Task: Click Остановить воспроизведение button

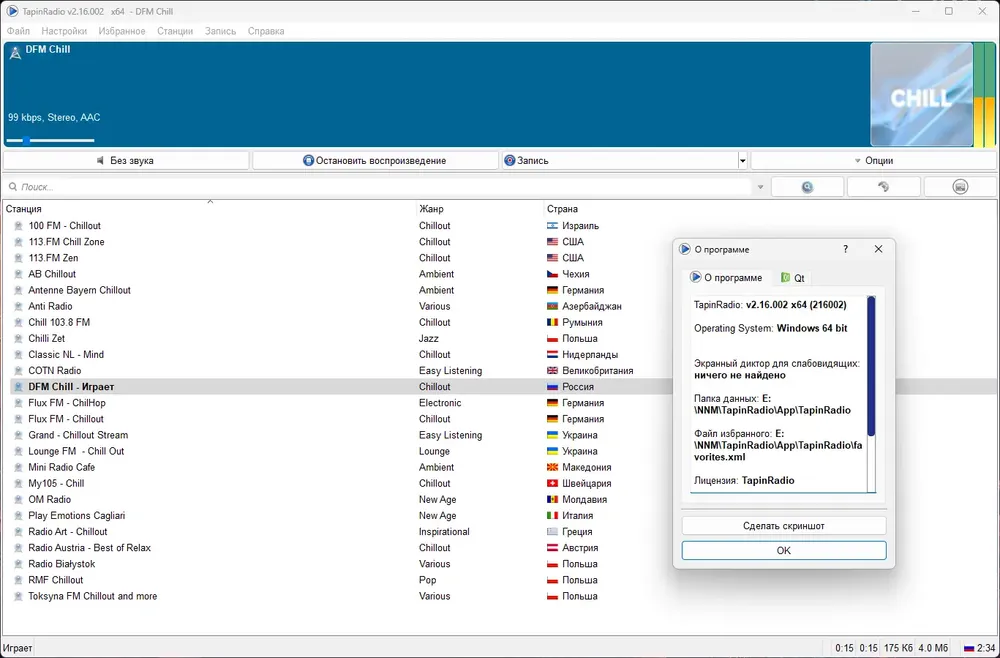Action: [375, 161]
